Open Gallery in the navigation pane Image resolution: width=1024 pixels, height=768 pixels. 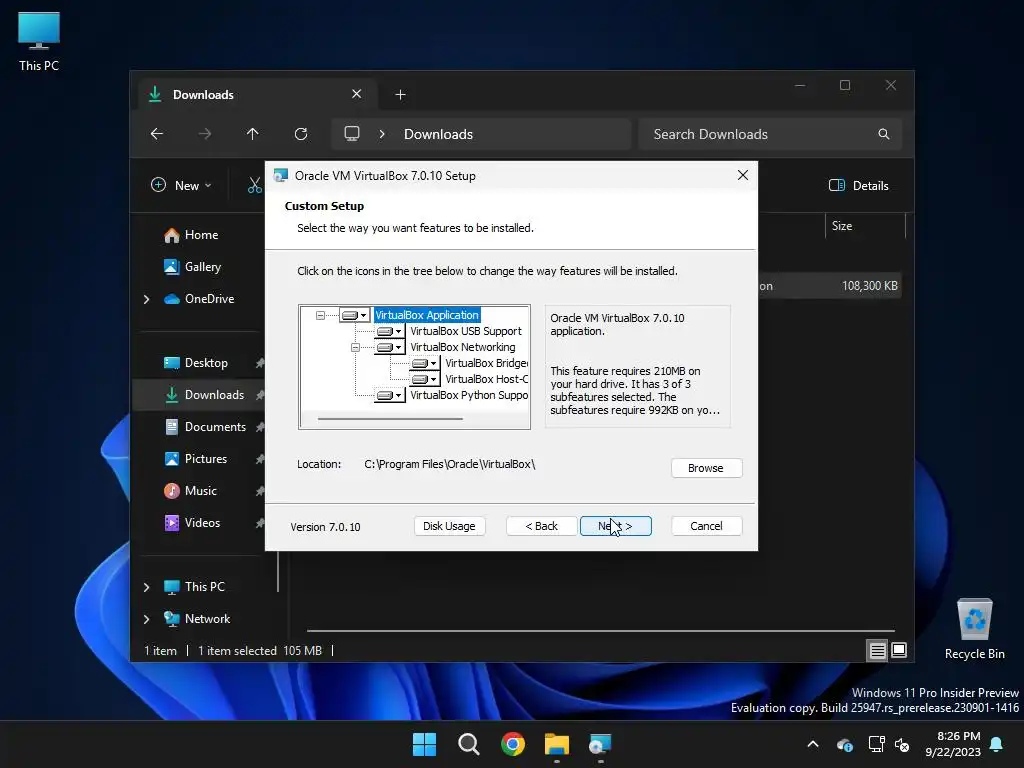pyautogui.click(x=202, y=267)
